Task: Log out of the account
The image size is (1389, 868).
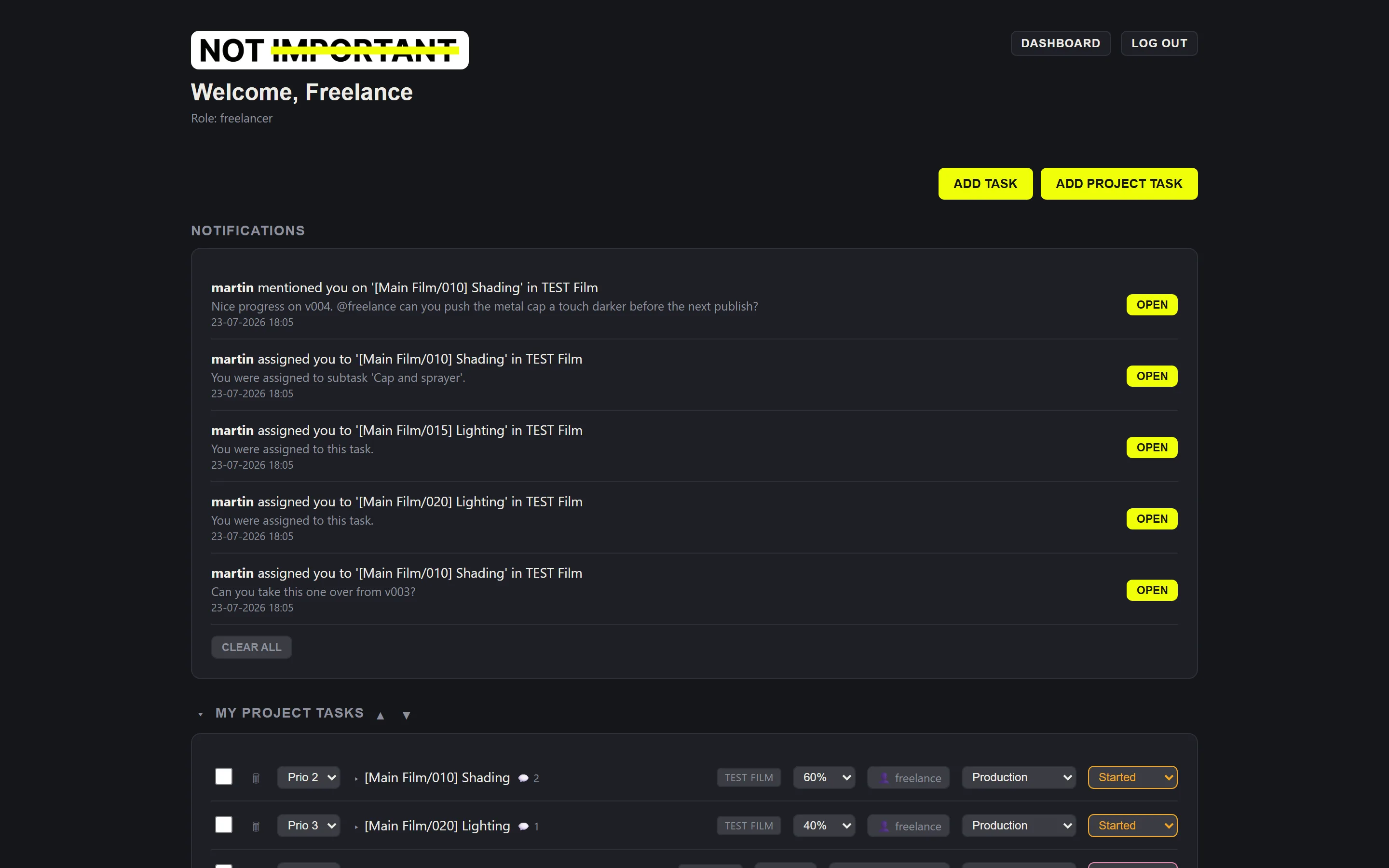Action: (1159, 43)
